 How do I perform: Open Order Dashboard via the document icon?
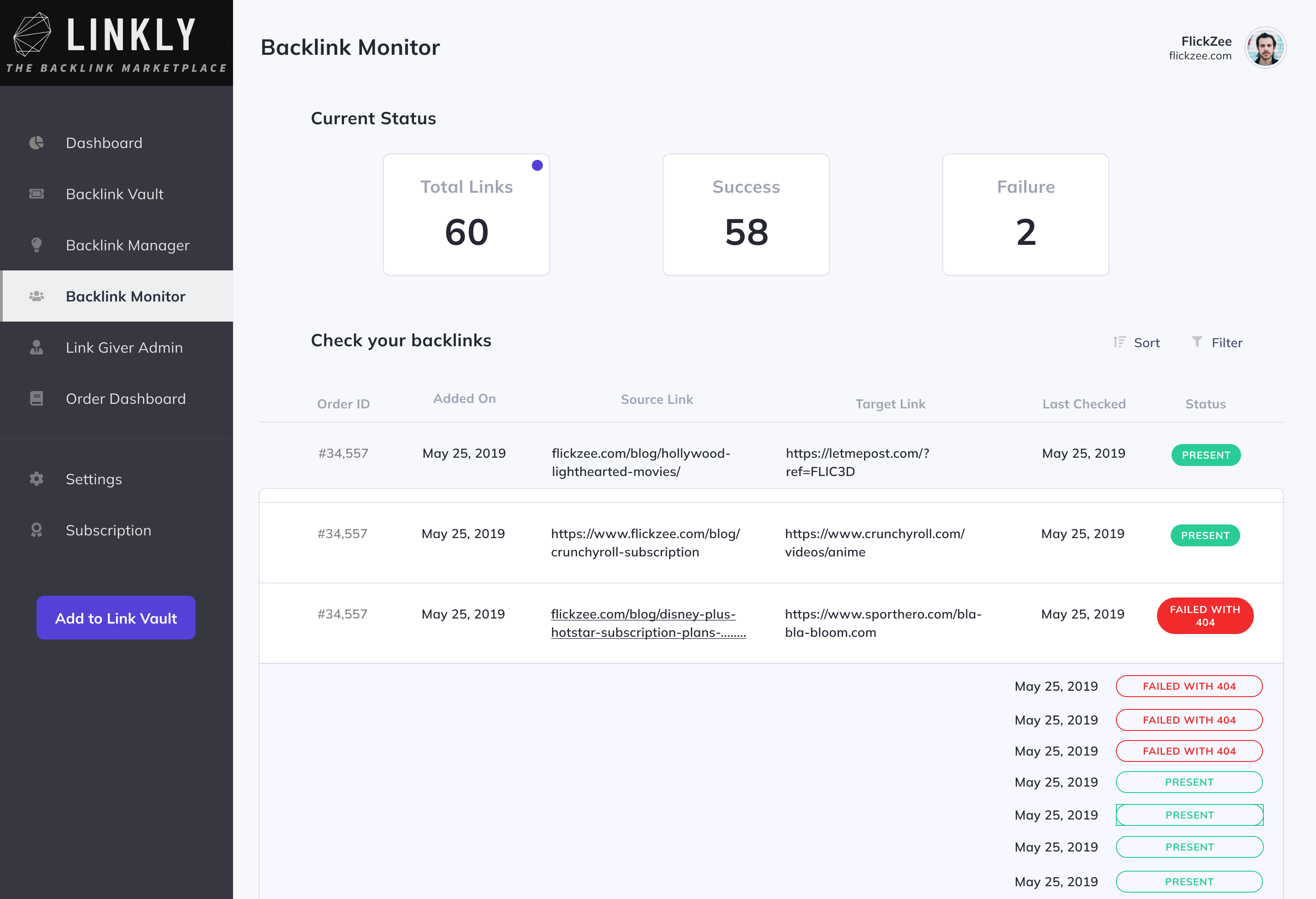tap(36, 398)
